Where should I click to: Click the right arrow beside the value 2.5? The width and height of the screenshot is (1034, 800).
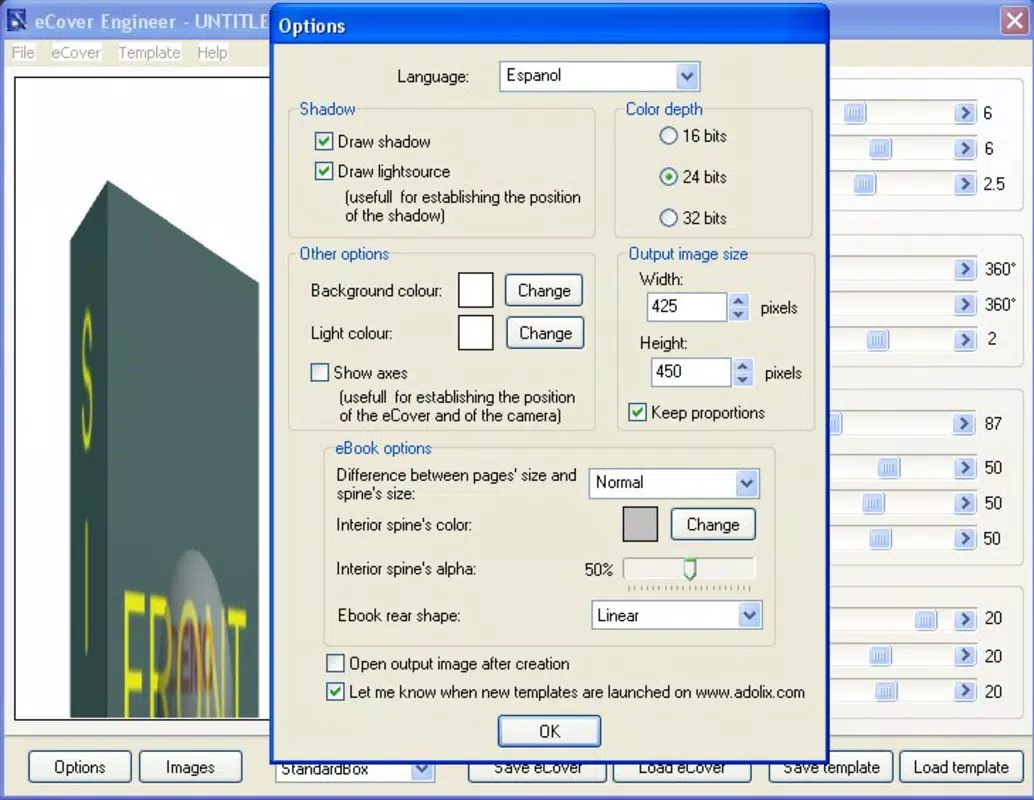click(965, 183)
